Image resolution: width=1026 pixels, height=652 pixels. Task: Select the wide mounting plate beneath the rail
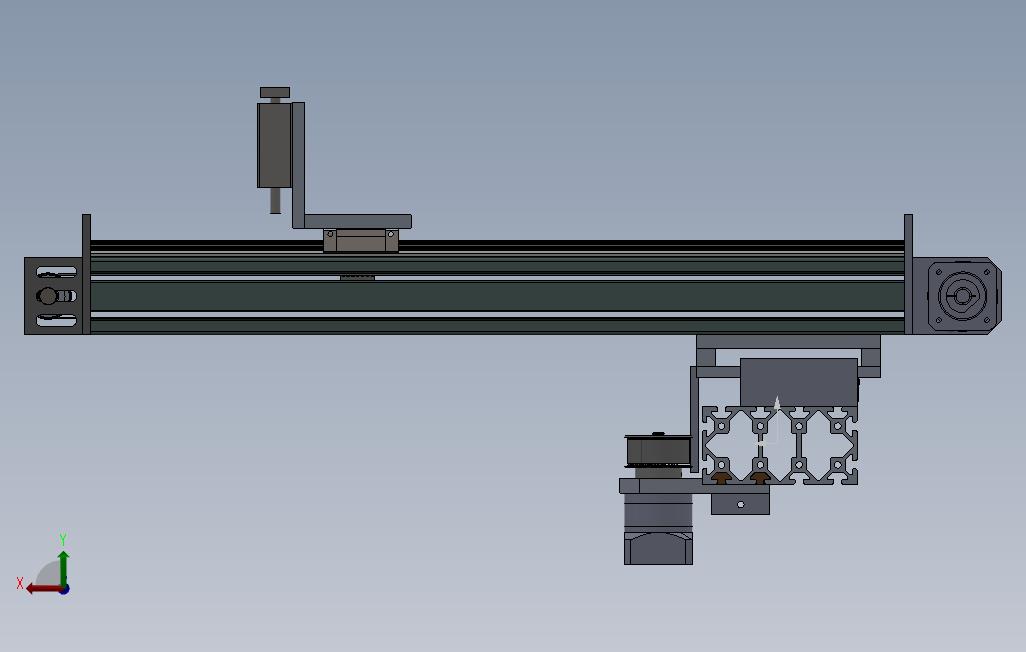click(788, 341)
